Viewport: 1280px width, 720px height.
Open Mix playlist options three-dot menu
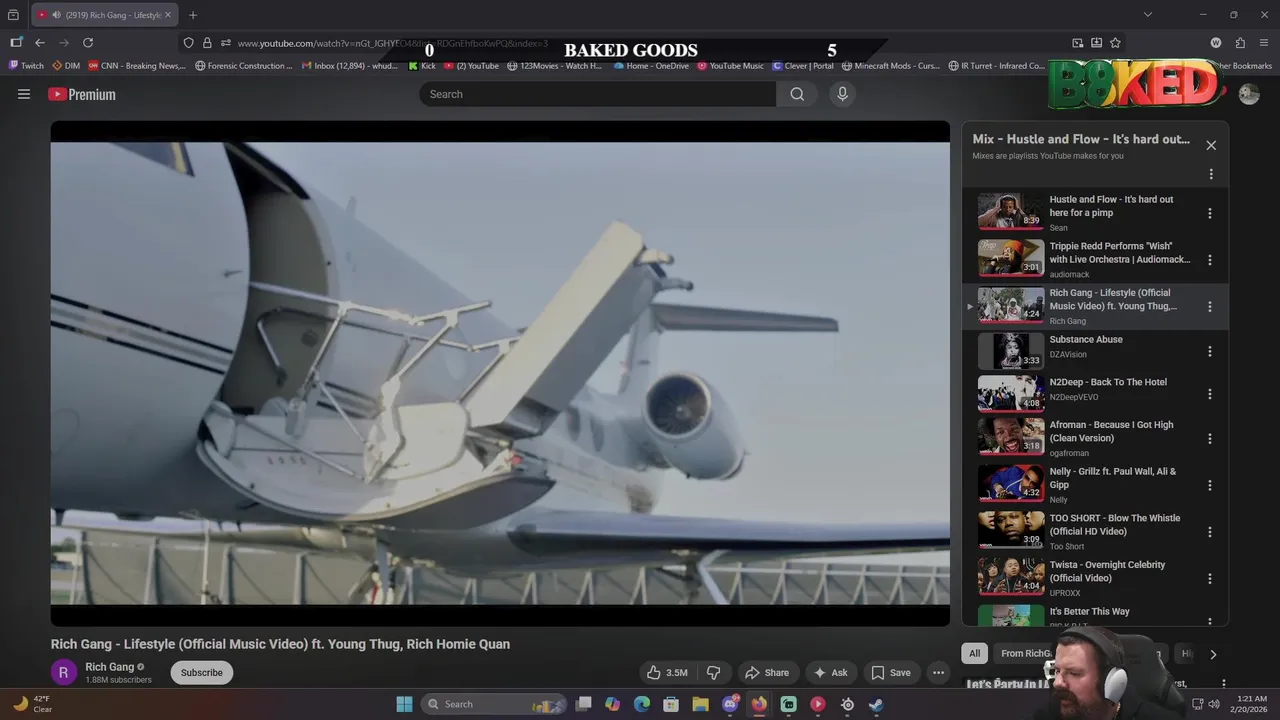[1211, 174]
